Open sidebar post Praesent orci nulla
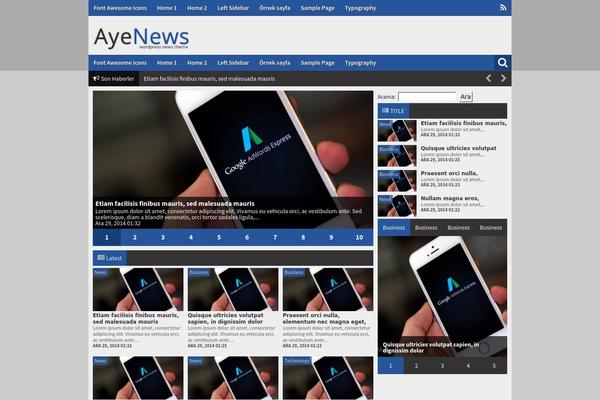 (x=449, y=173)
